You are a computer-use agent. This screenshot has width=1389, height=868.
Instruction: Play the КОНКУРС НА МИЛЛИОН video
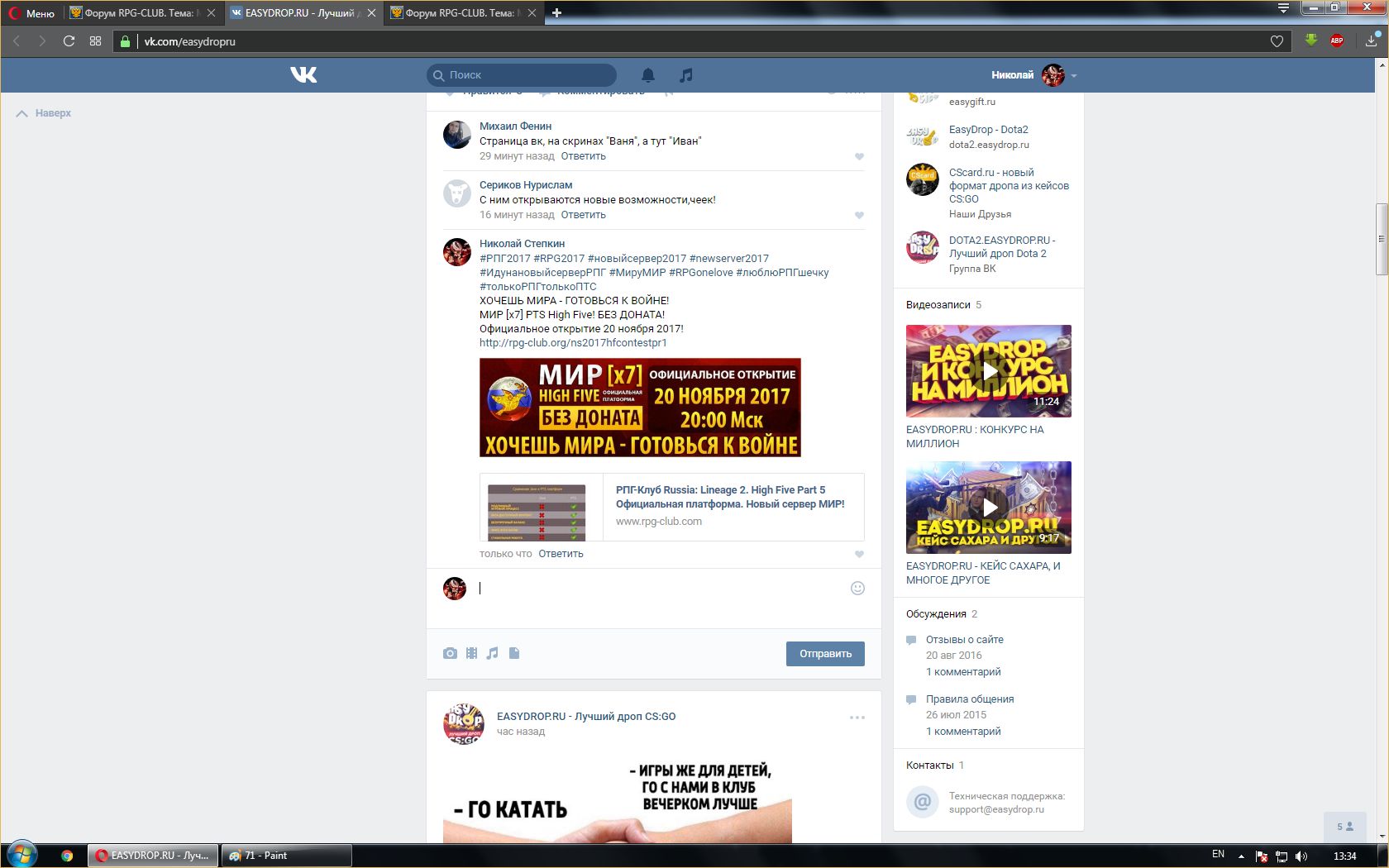pyautogui.click(x=988, y=371)
